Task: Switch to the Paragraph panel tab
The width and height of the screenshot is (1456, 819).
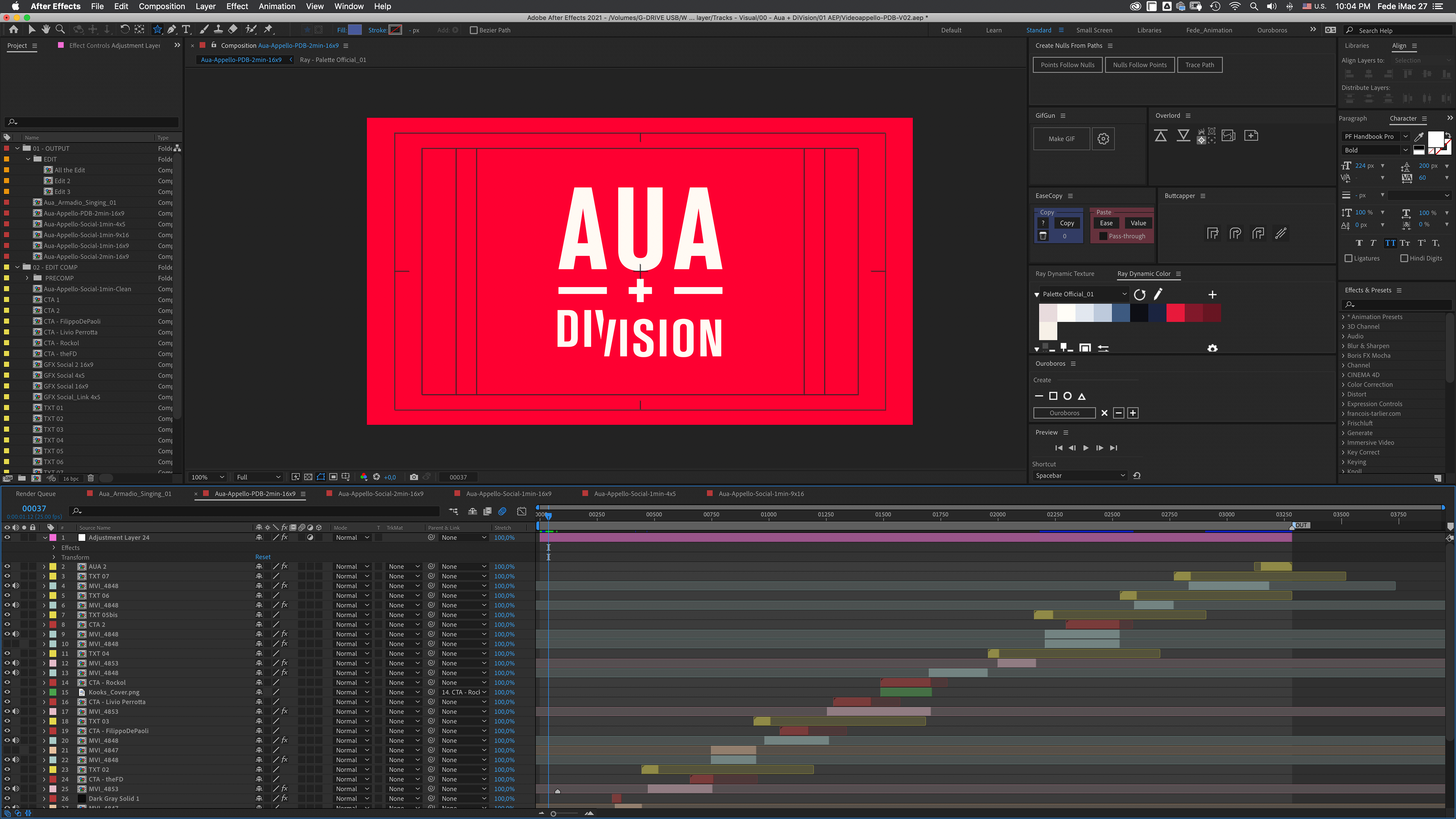Action: pos(1352,118)
